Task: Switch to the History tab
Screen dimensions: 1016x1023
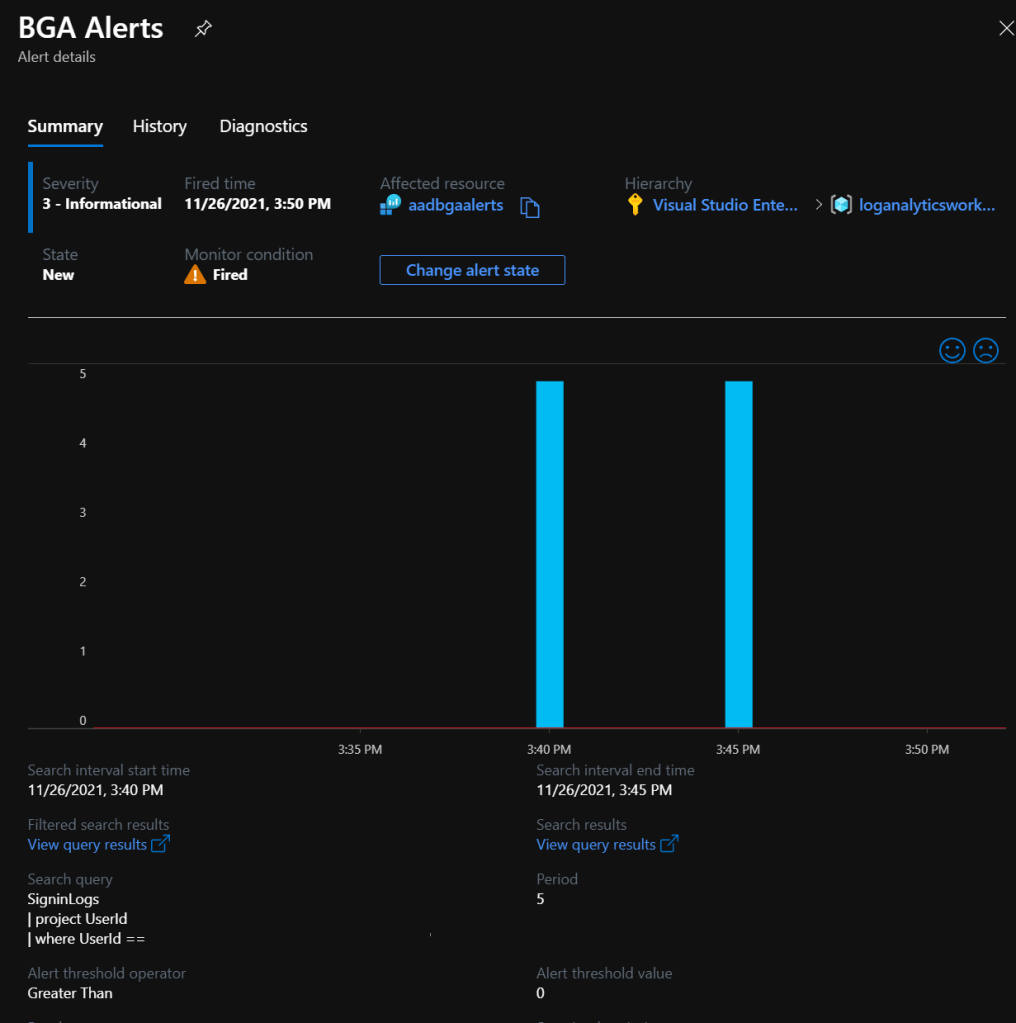Action: (160, 126)
